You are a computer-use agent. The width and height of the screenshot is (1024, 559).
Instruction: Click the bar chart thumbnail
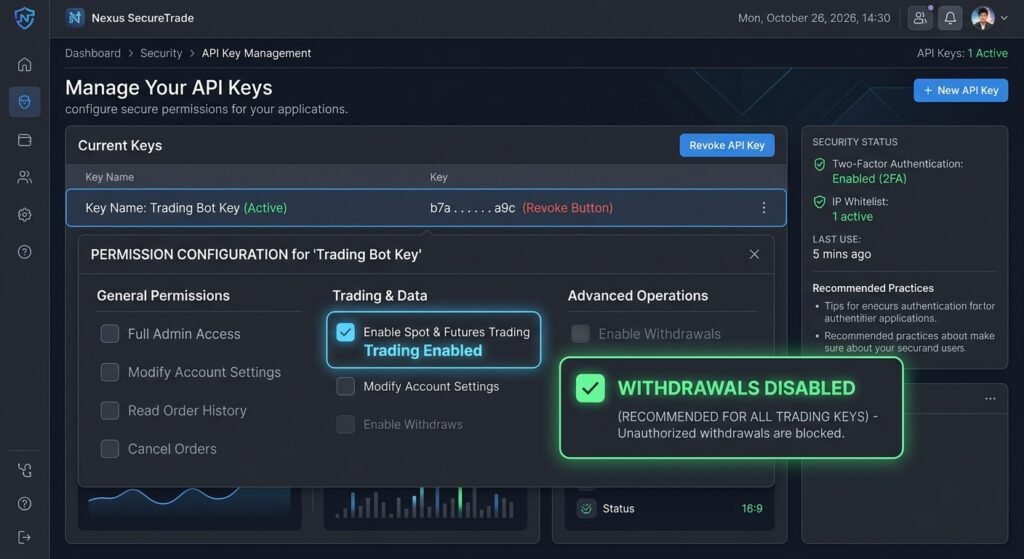425,507
